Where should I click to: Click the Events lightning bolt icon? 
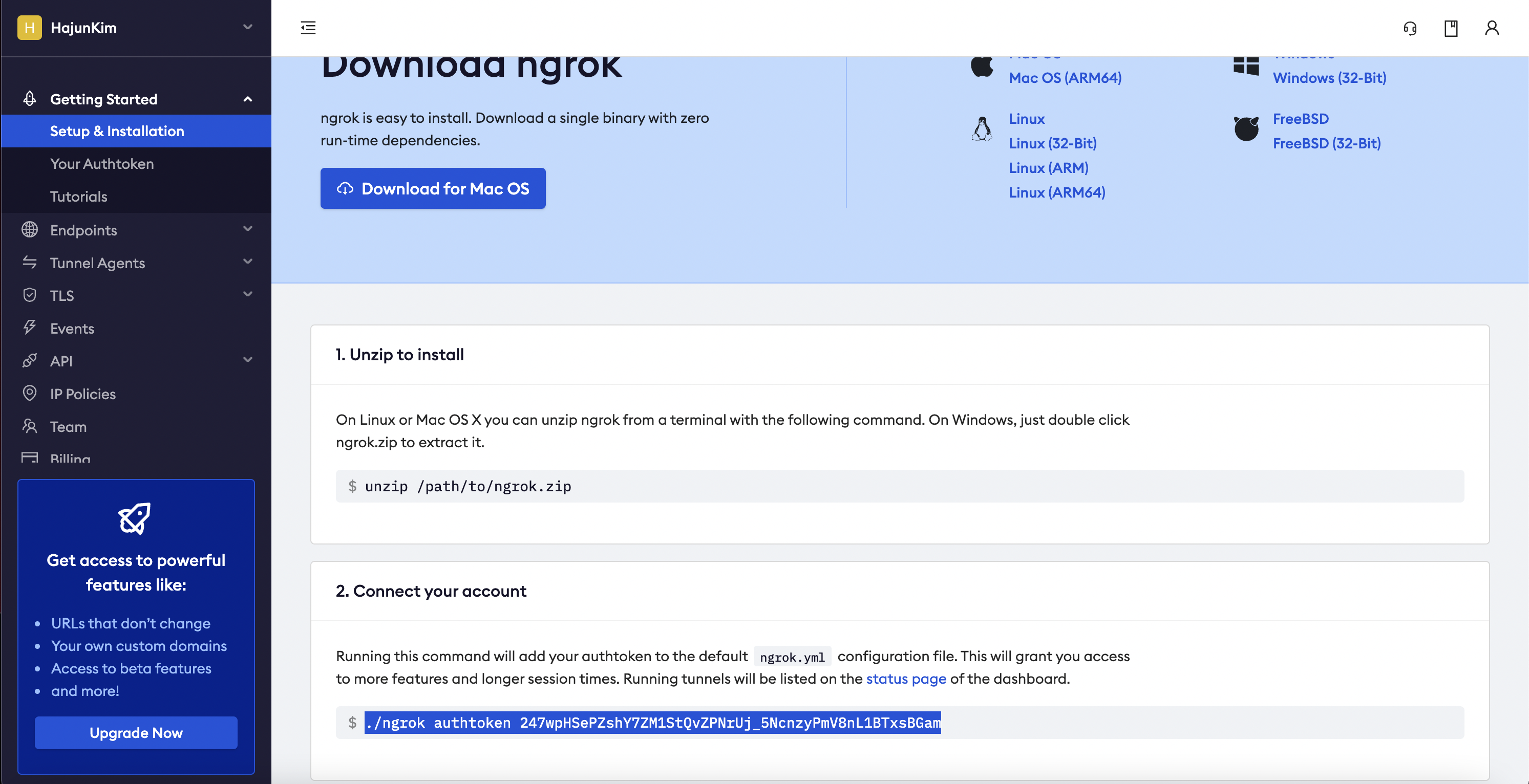tap(29, 328)
